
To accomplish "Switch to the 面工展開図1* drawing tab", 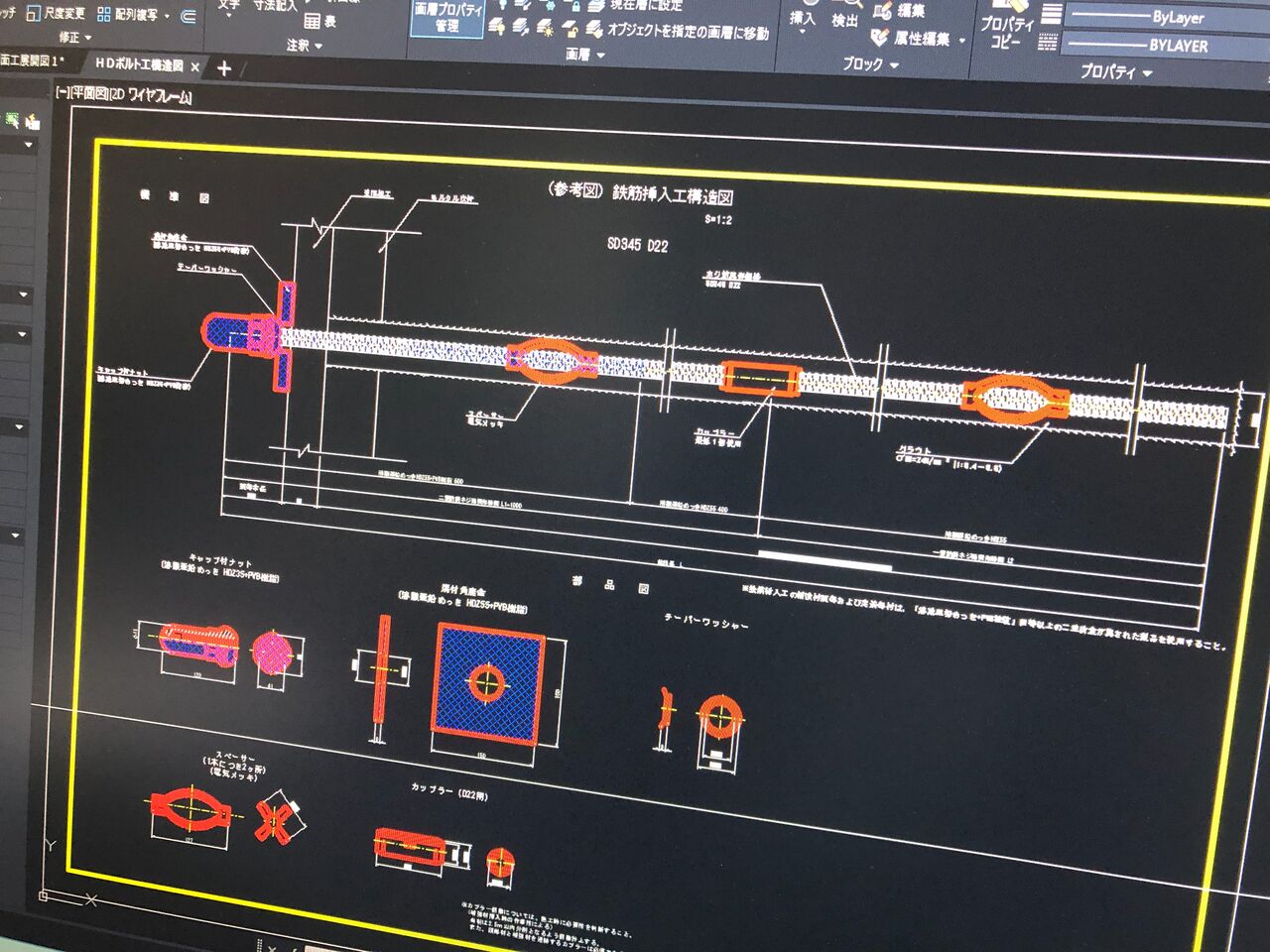I will [33, 60].
